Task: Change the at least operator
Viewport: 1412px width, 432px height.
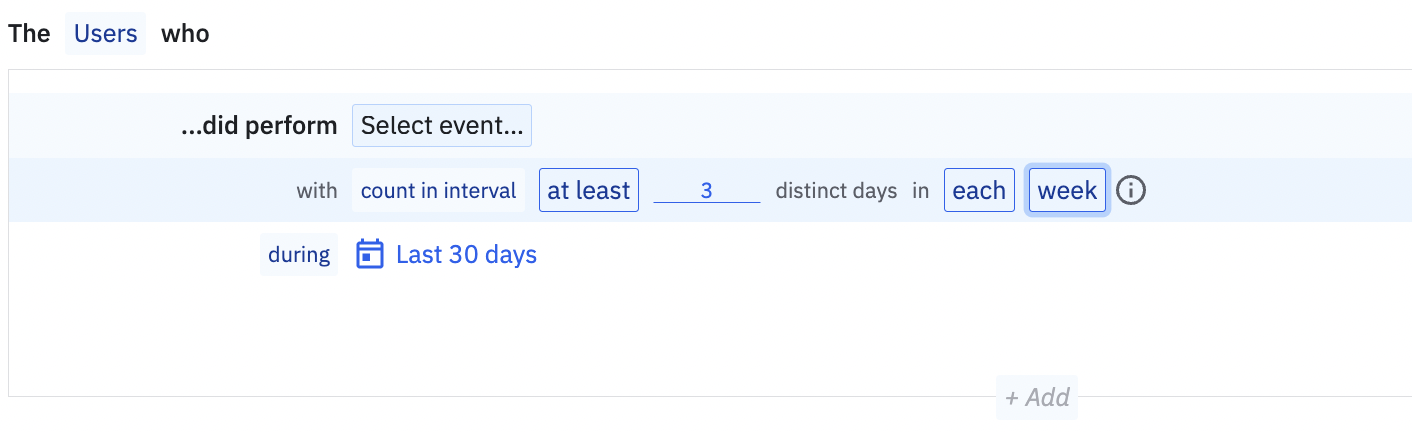Action: 588,190
